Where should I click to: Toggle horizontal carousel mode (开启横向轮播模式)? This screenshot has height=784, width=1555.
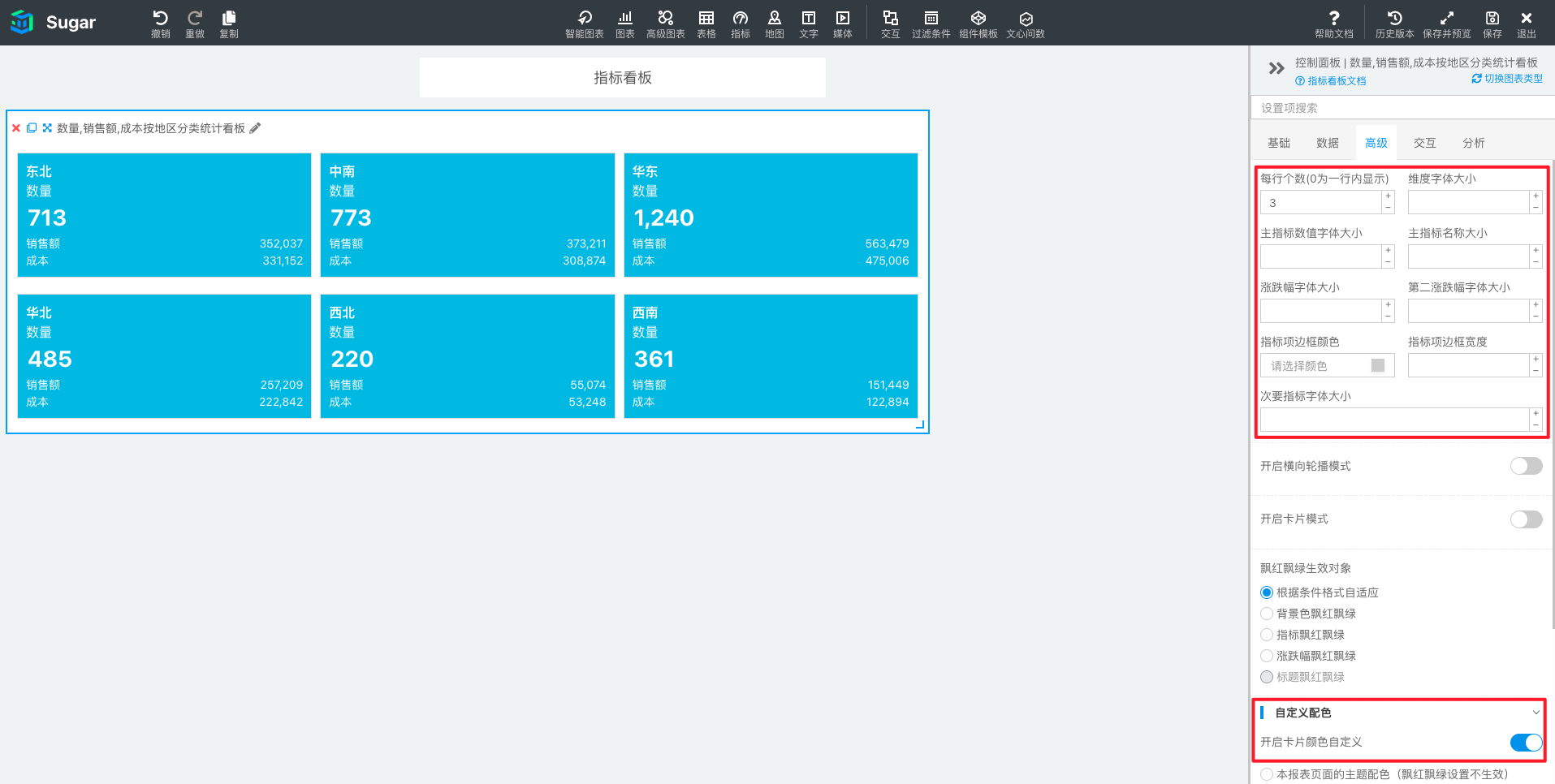click(x=1526, y=466)
